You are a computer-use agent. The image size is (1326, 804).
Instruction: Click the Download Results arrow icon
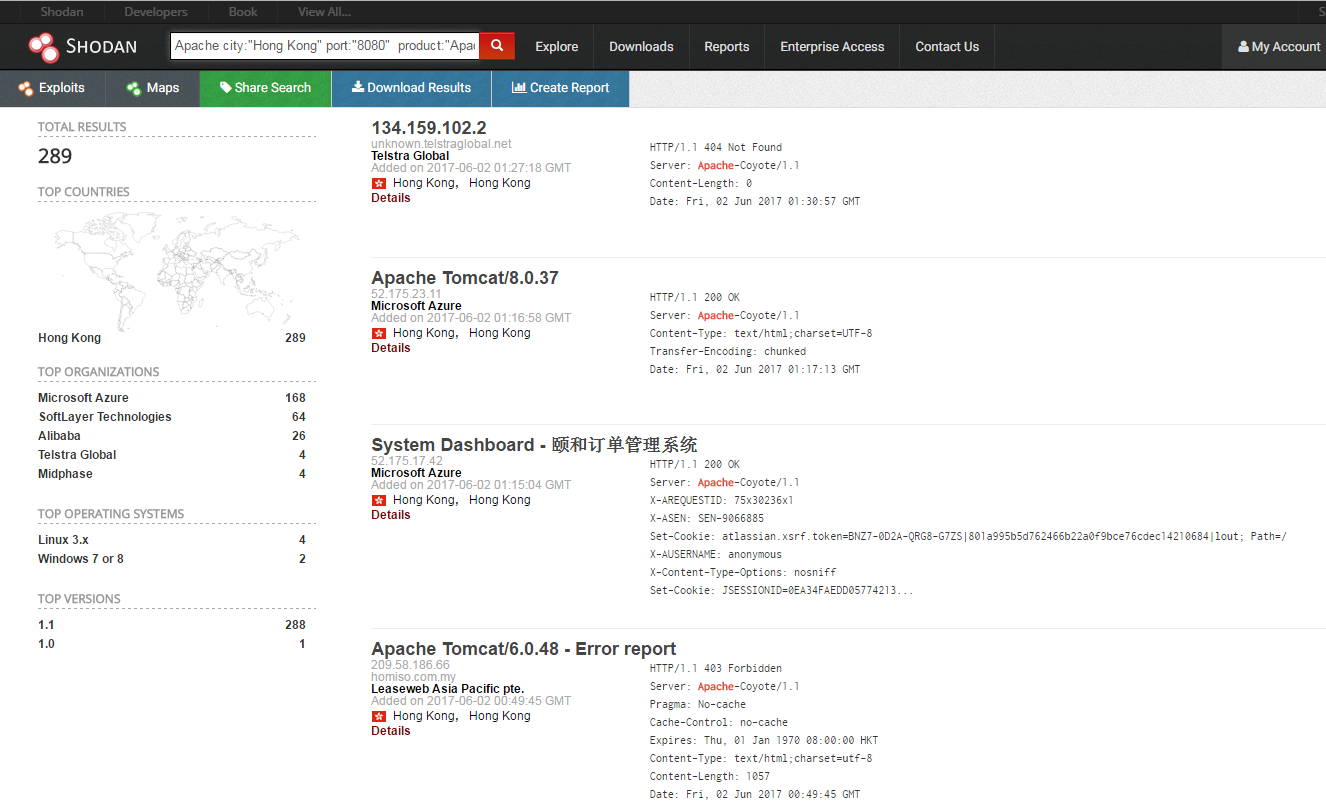coord(357,88)
